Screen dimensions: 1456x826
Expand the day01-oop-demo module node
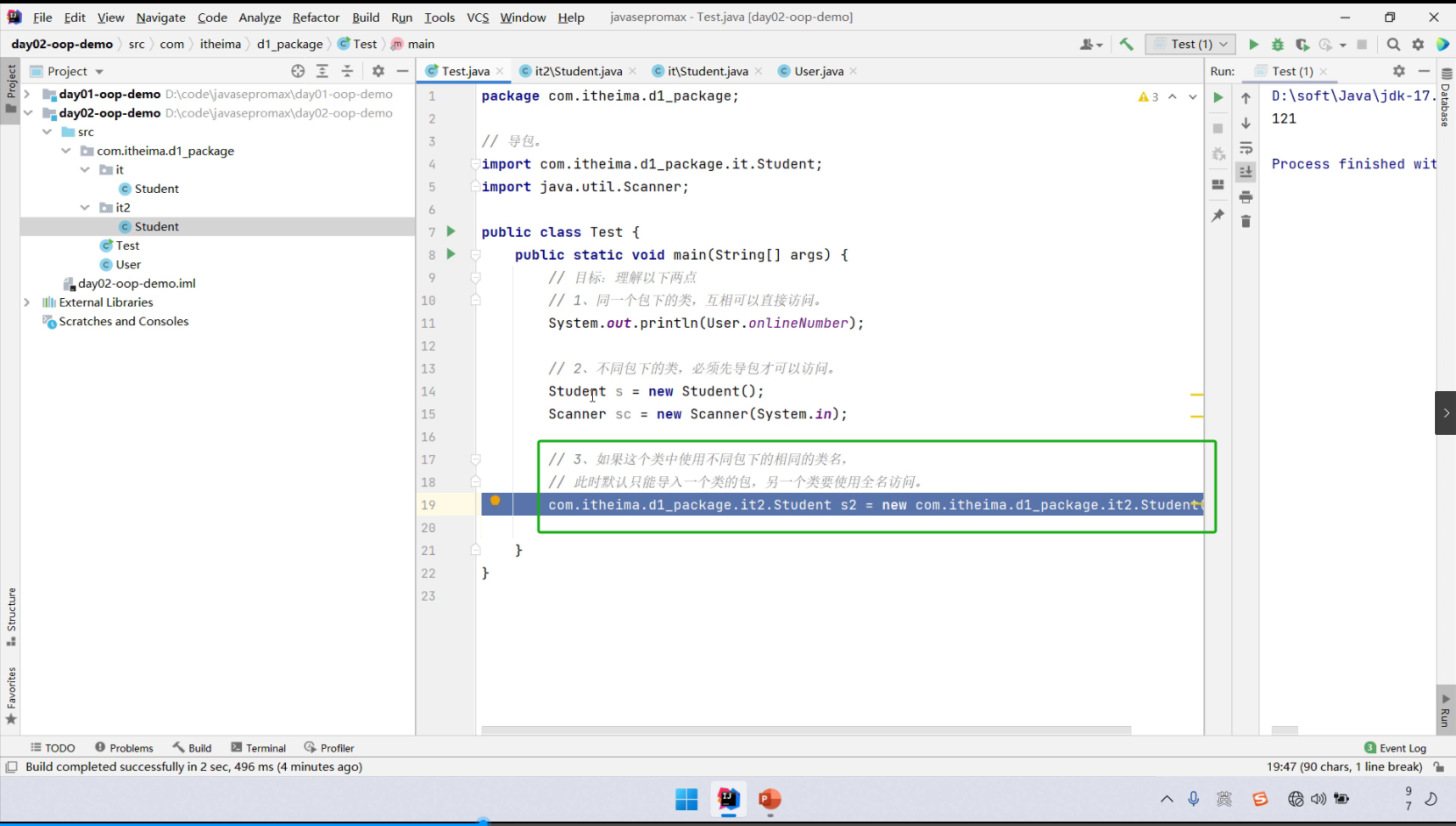tap(27, 94)
